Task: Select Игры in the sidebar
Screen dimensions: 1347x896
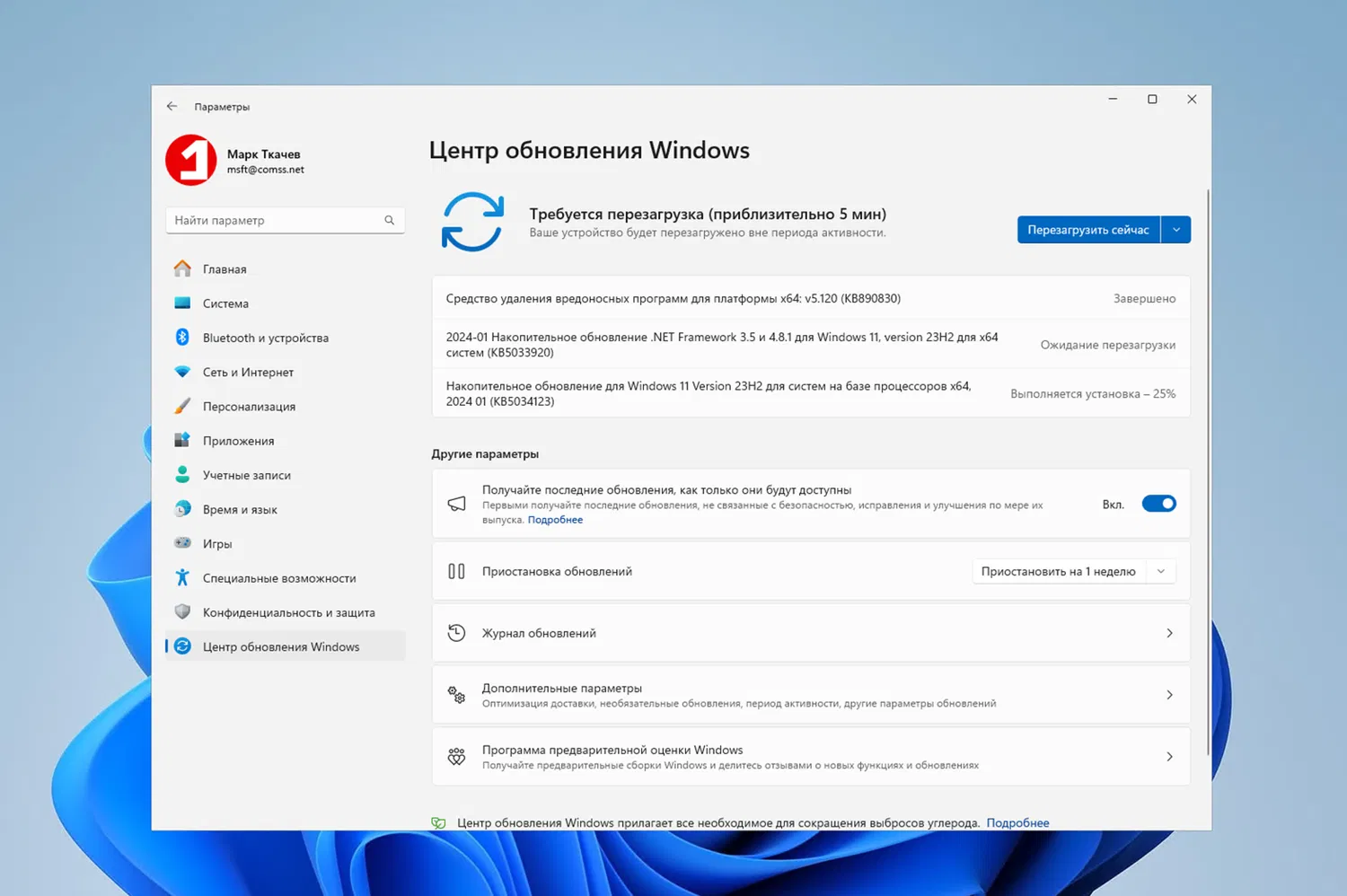Action: [286, 543]
